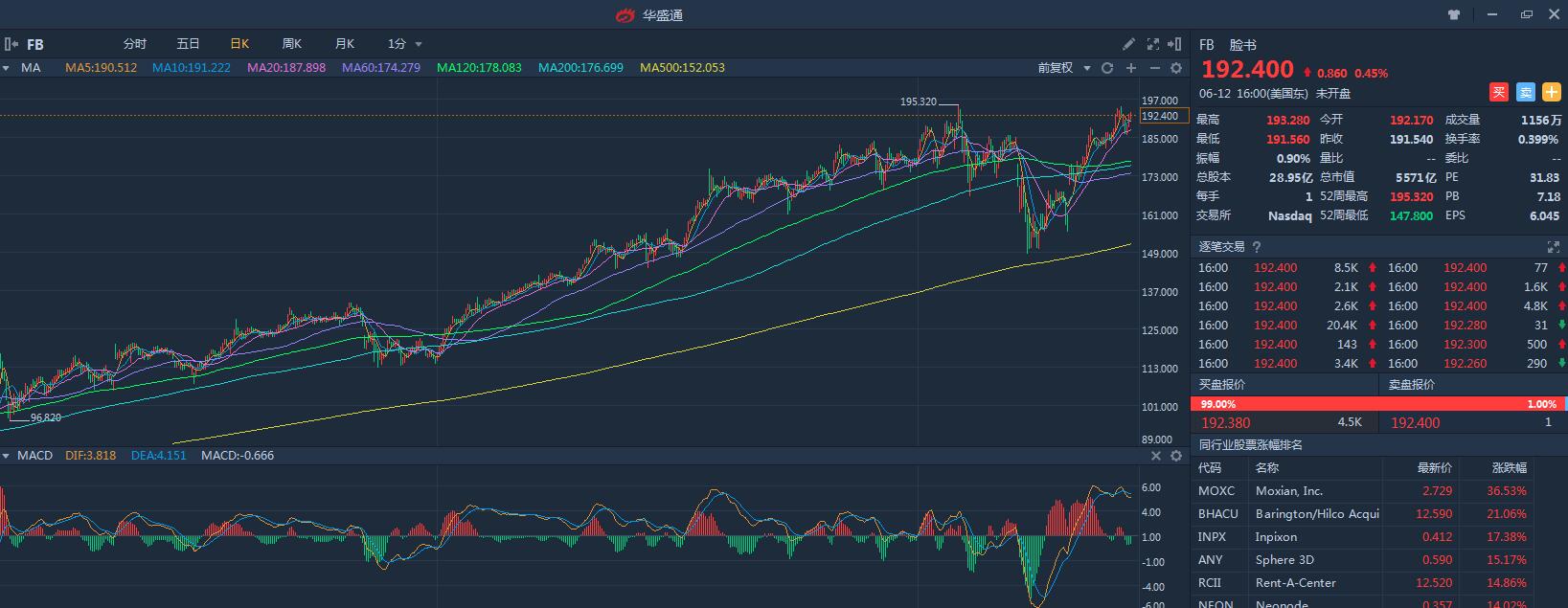Click the 52-week low value 147.800
This screenshot has width=1568, height=608.
(x=1411, y=215)
